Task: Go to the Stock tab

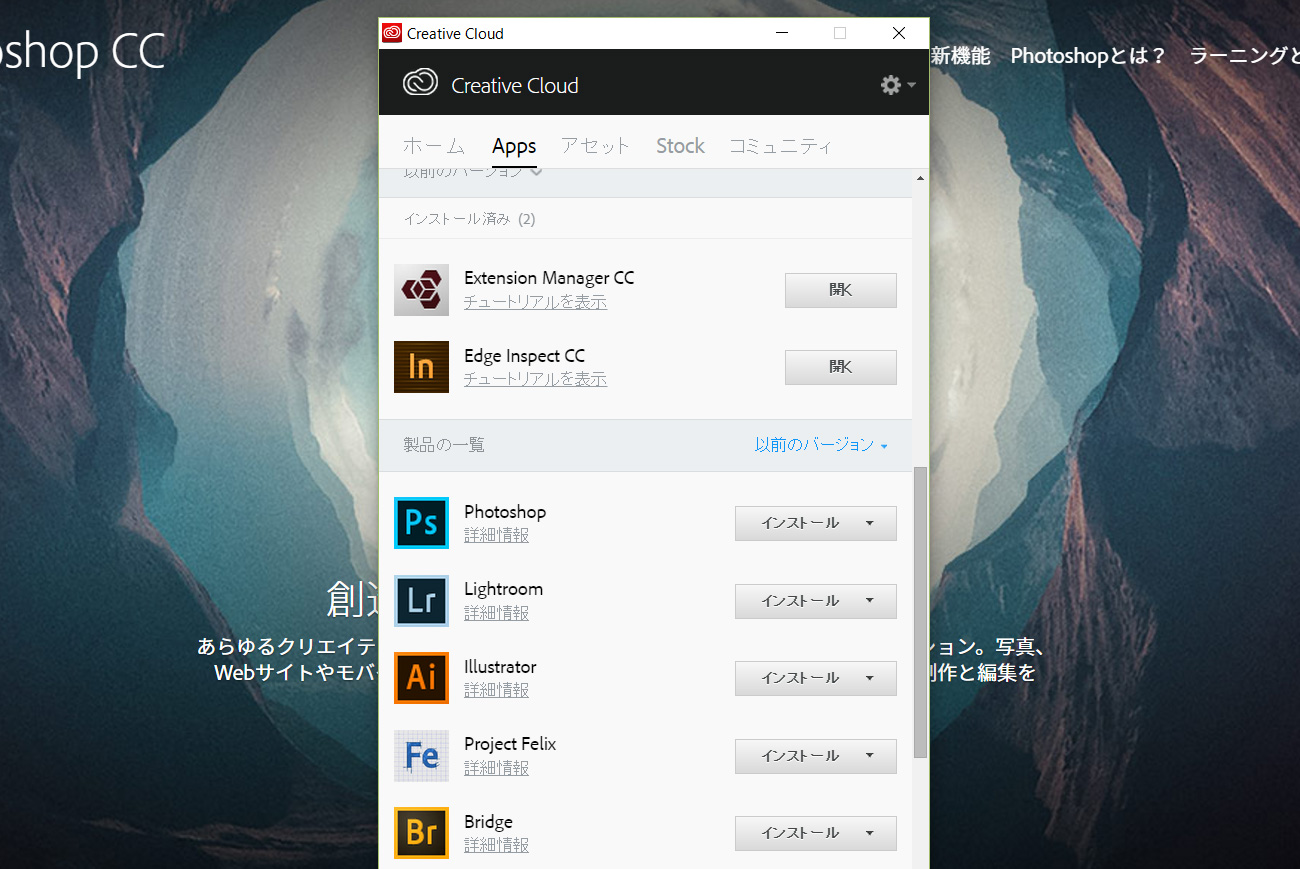Action: pyautogui.click(x=680, y=146)
